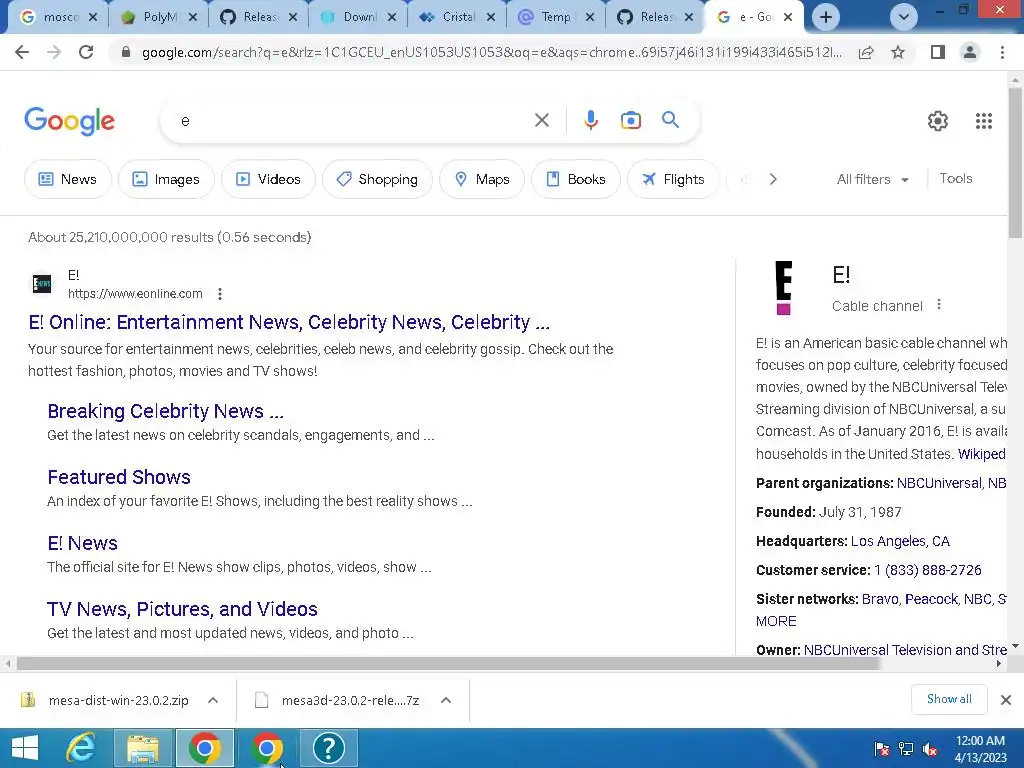Open E! Online main result link
Image resolution: width=1024 pixels, height=768 pixels.
click(289, 322)
